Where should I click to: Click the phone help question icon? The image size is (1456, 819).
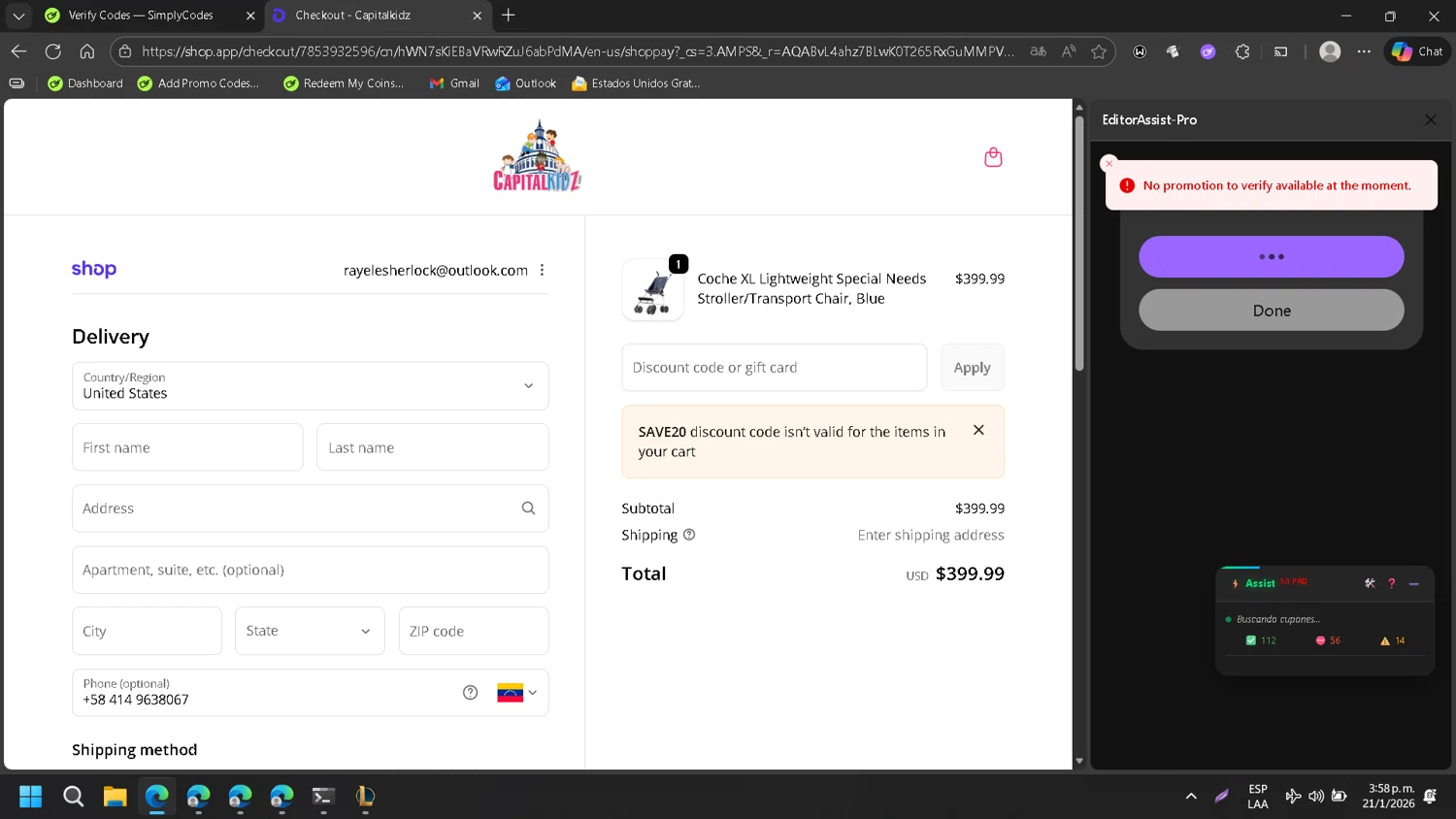tap(470, 693)
